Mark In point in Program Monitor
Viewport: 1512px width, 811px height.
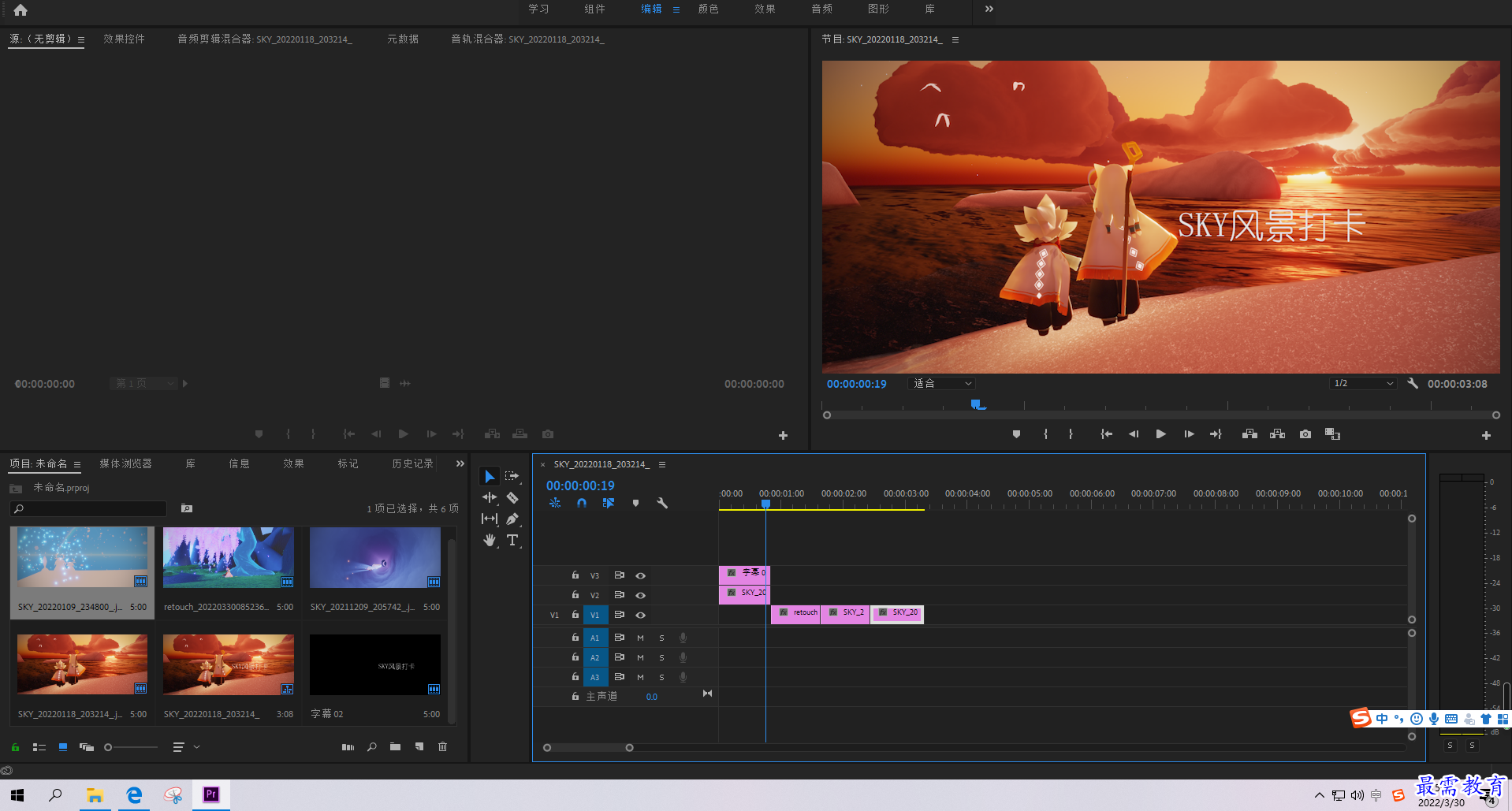[x=1045, y=434]
